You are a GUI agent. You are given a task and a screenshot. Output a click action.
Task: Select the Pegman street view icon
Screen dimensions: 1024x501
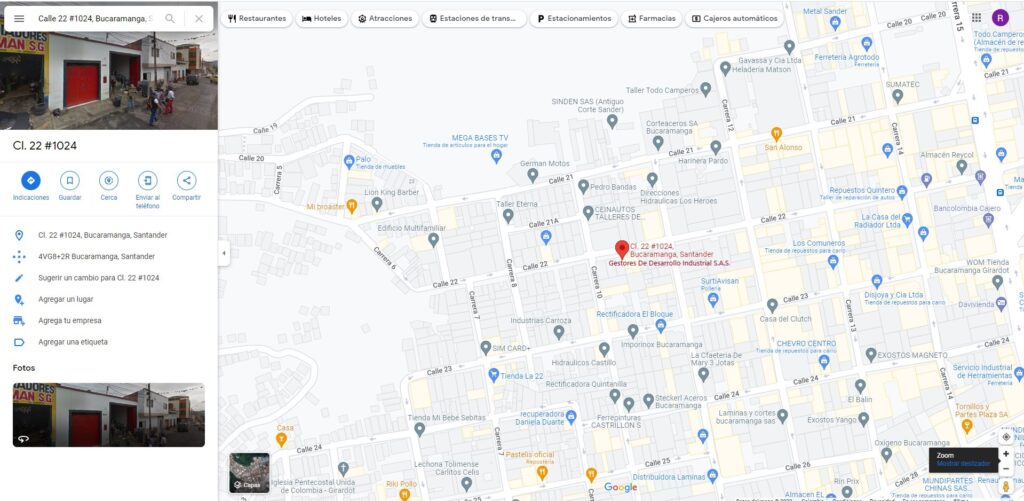[1006, 486]
